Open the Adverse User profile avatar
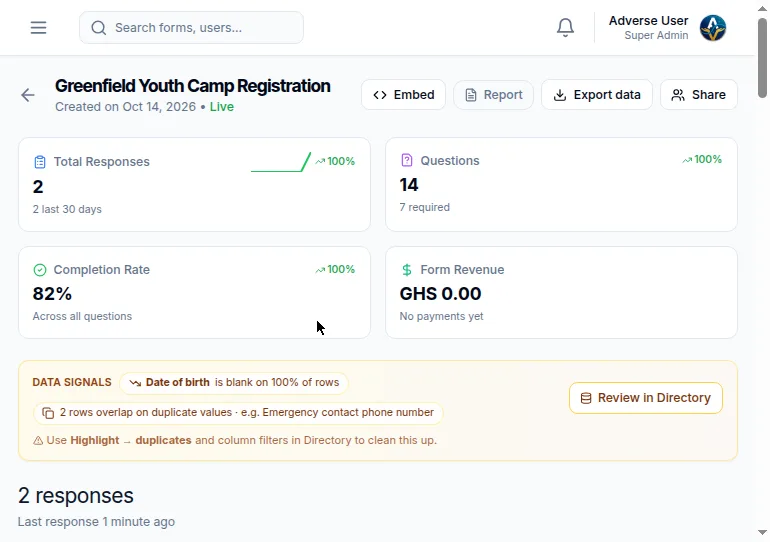Viewport: 770px width, 542px height. click(713, 27)
